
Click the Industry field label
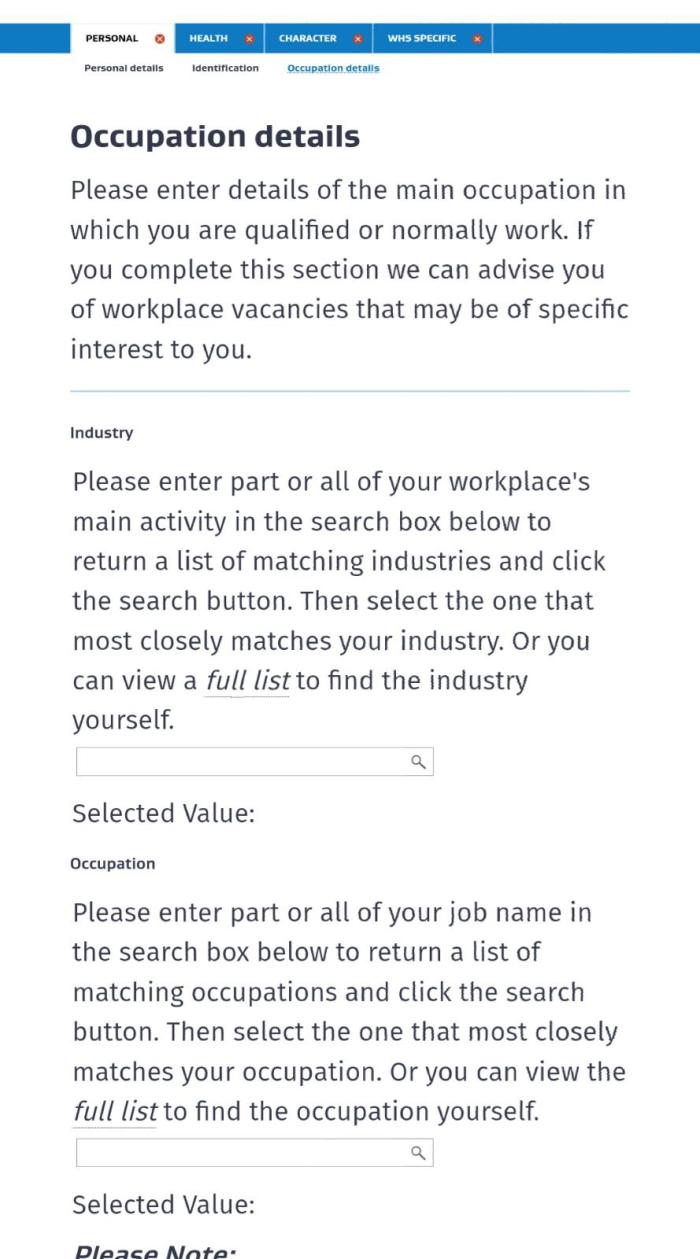(x=101, y=433)
